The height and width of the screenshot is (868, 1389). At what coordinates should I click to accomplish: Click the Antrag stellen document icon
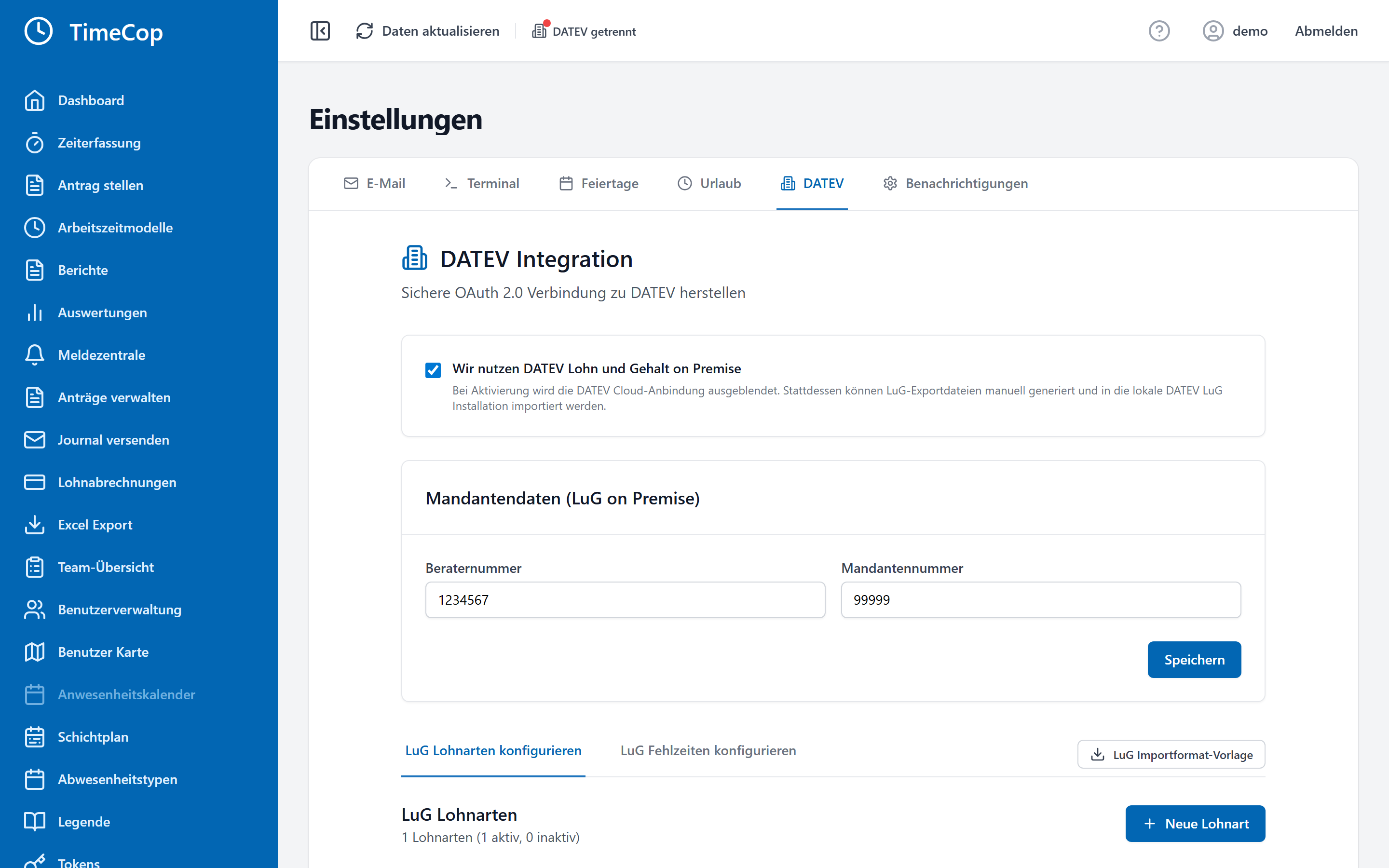[34, 186]
